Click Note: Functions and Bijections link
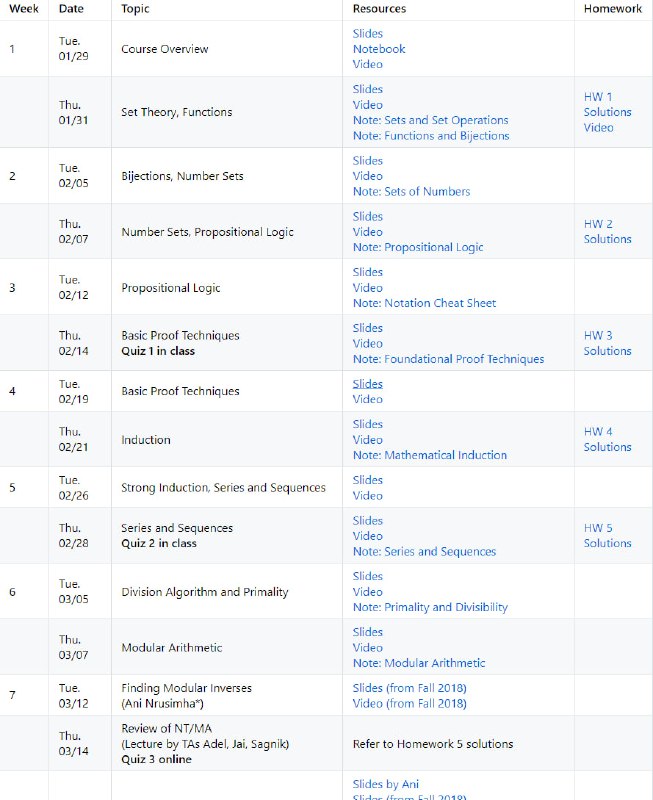The height and width of the screenshot is (800, 653). tap(430, 136)
